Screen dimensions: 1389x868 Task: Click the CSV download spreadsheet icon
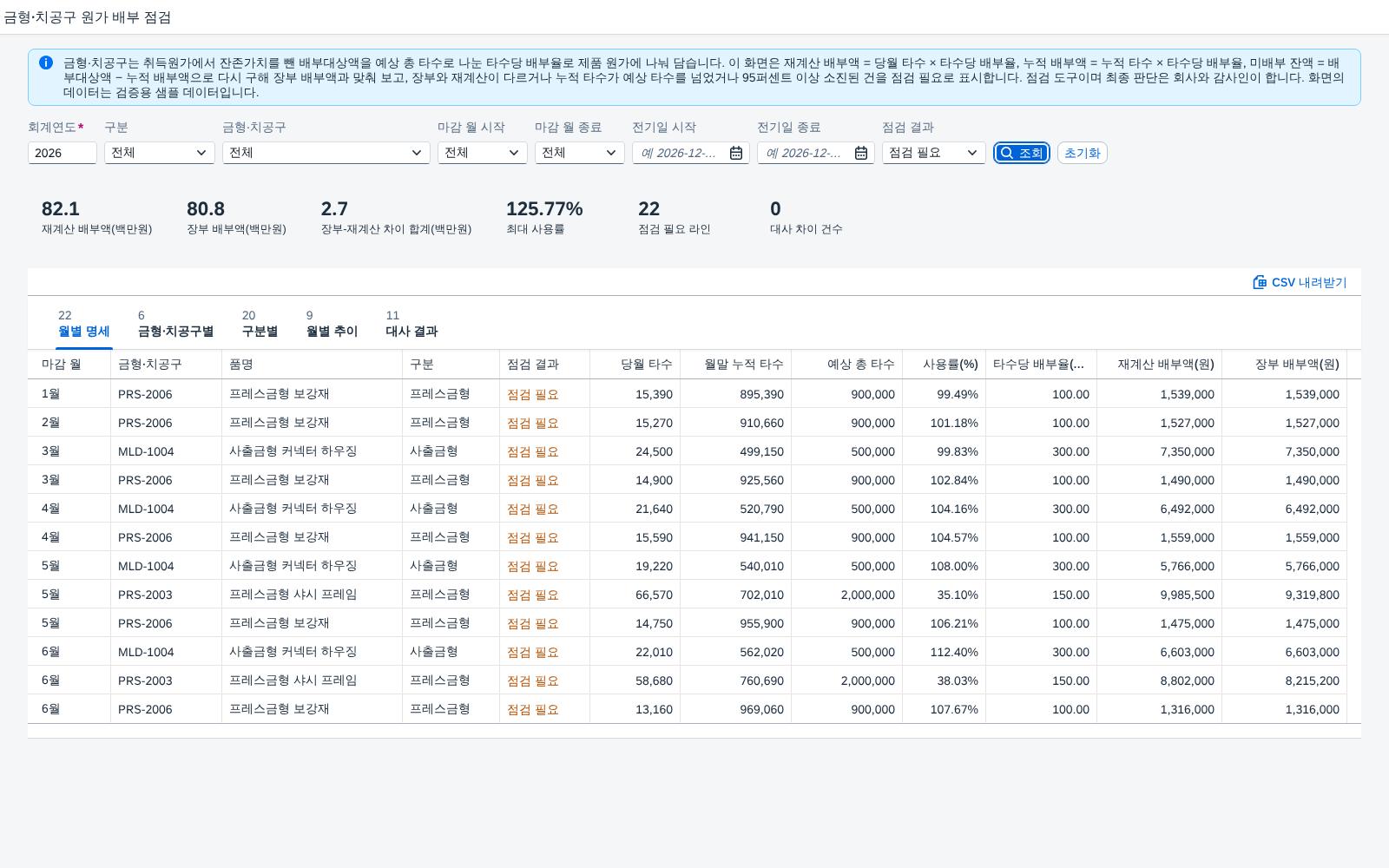point(1260,282)
